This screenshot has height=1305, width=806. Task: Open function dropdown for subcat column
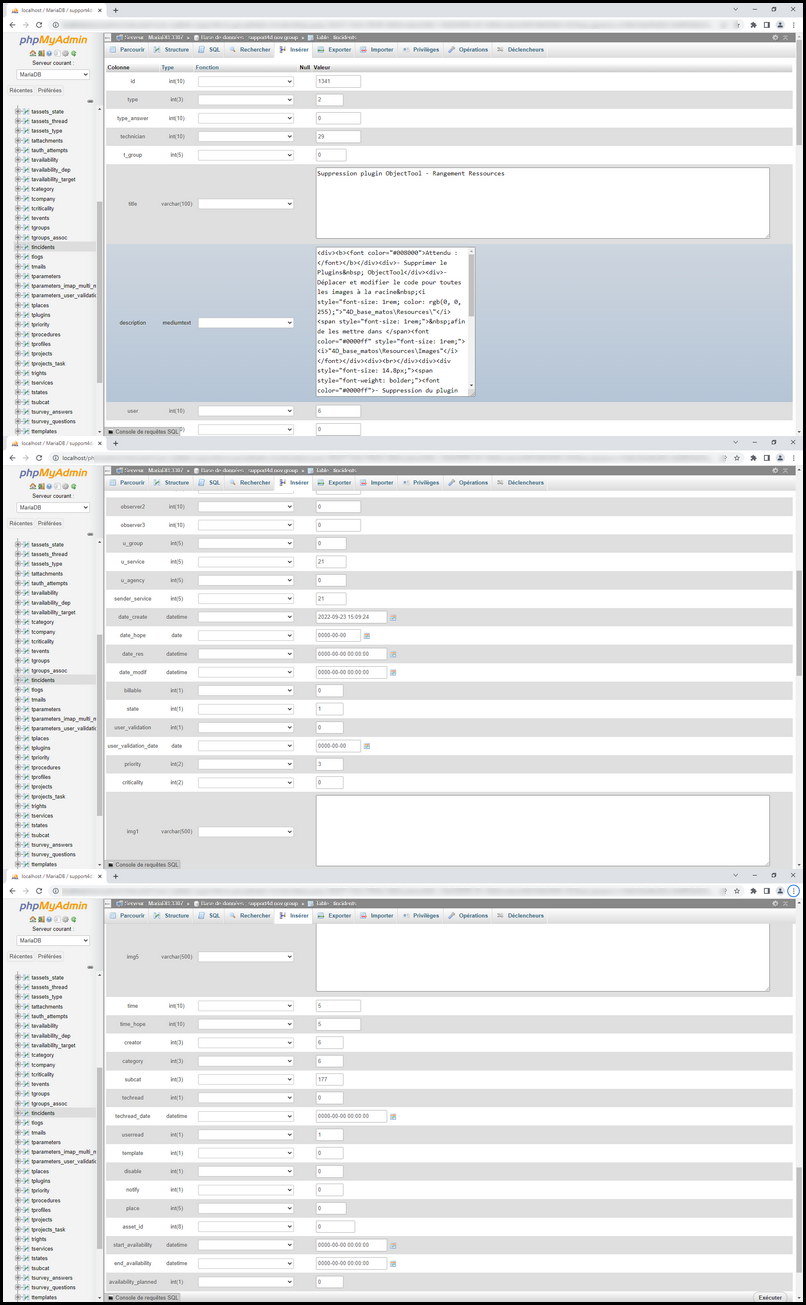tap(246, 1079)
